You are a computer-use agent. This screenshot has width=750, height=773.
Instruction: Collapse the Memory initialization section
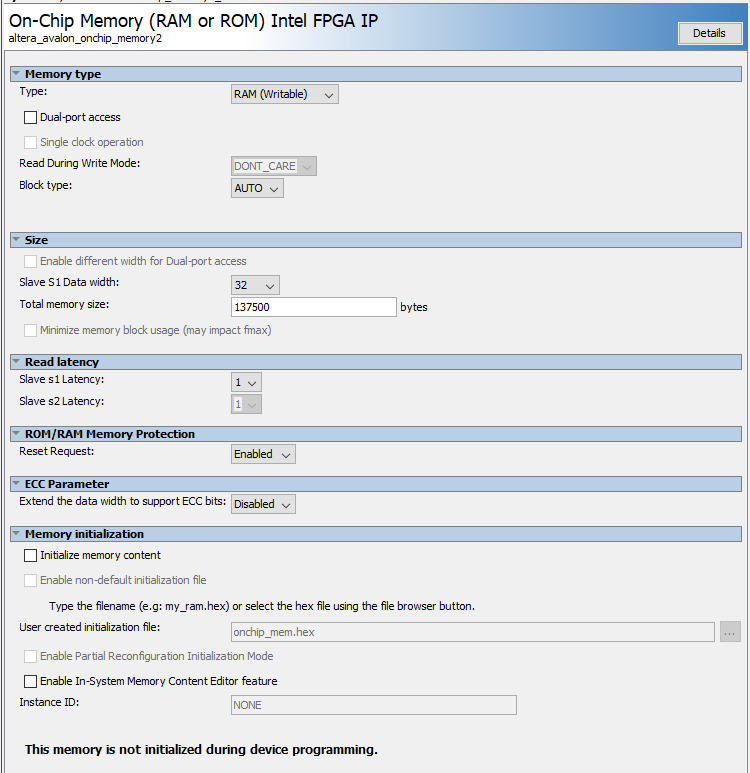point(16,534)
